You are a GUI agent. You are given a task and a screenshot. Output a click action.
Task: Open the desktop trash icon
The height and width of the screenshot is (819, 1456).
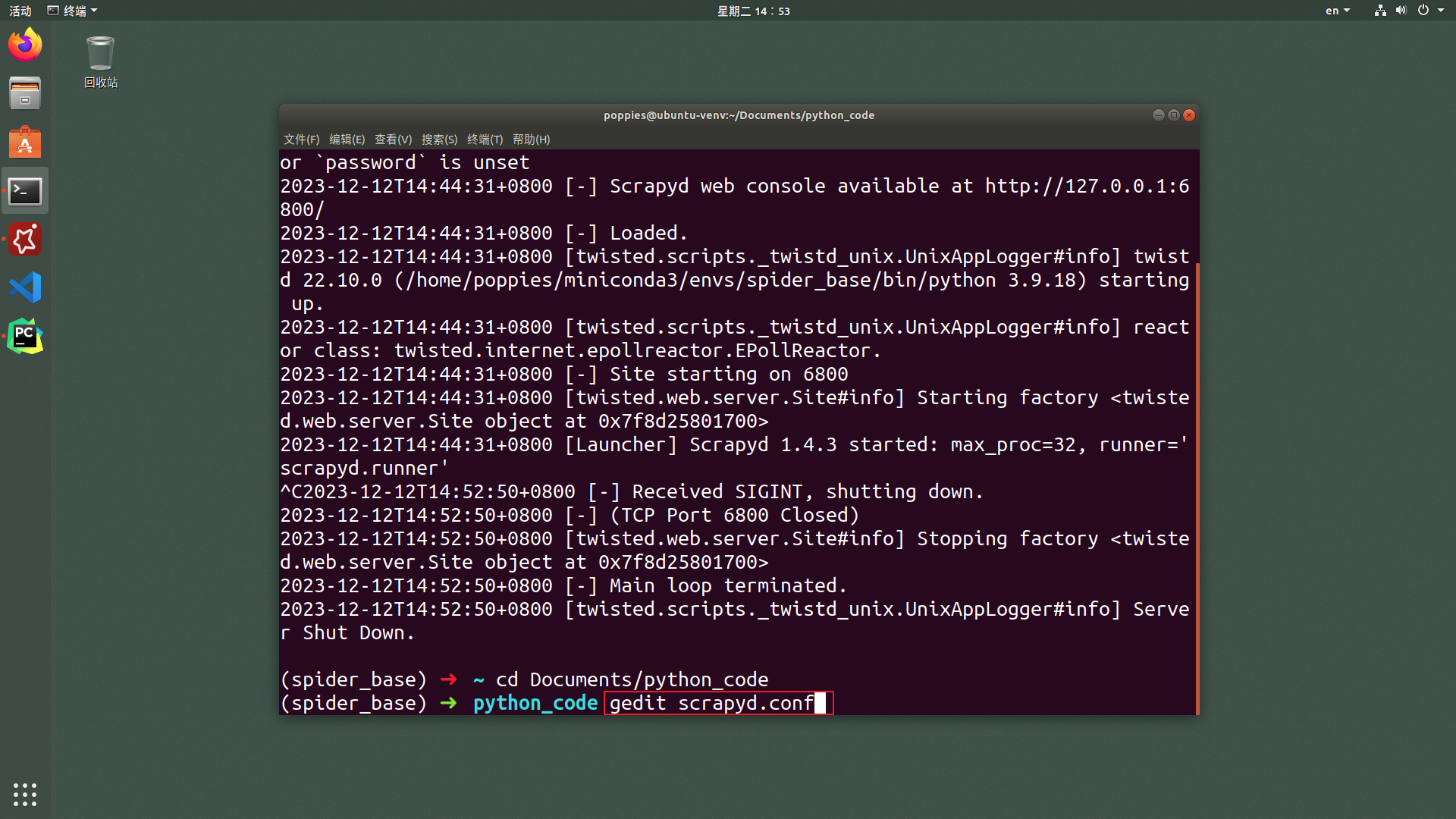[100, 53]
